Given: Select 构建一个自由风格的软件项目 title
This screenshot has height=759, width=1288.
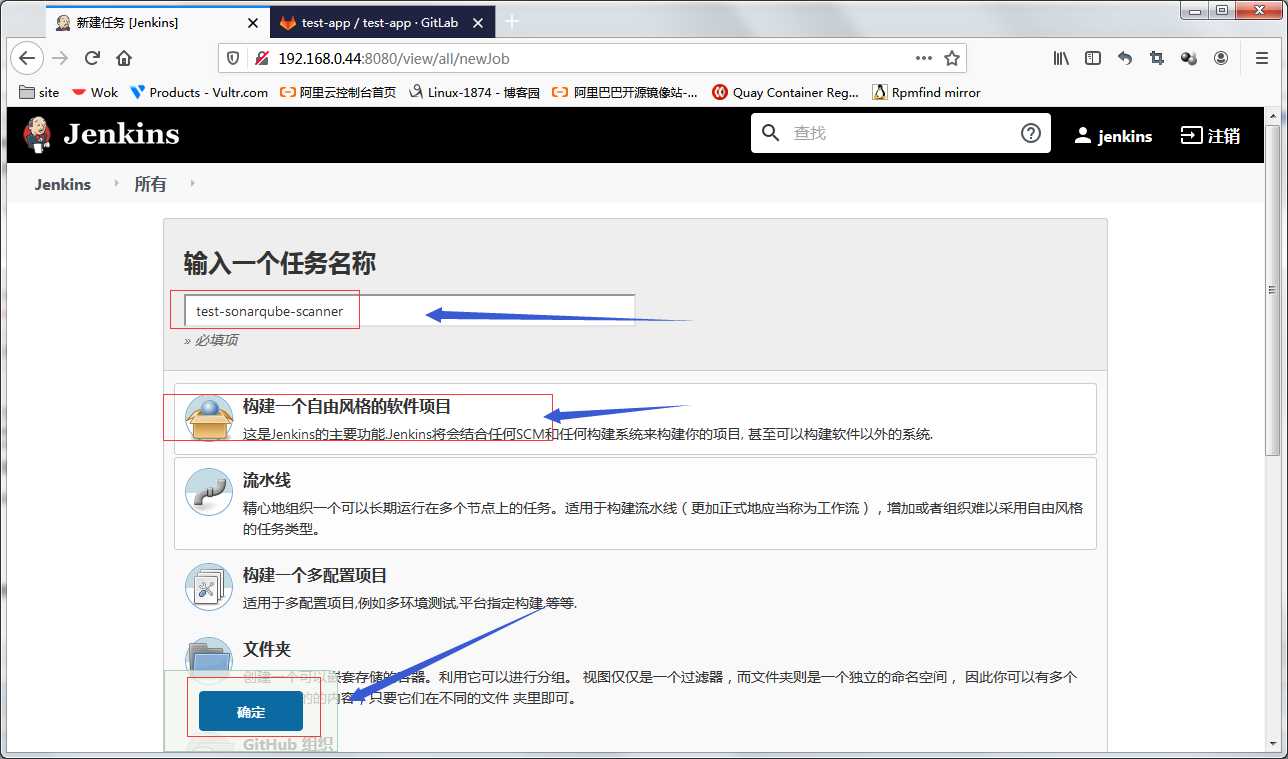Looking at the screenshot, I should tap(347, 406).
